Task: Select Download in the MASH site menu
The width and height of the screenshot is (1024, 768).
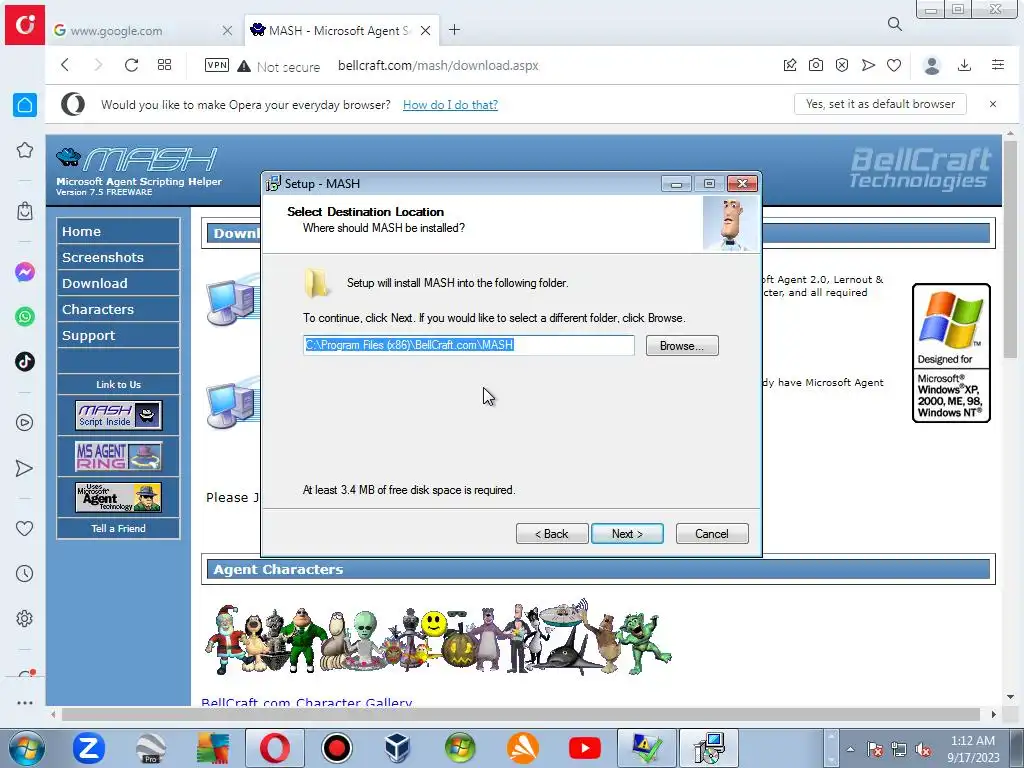Action: tap(118, 283)
